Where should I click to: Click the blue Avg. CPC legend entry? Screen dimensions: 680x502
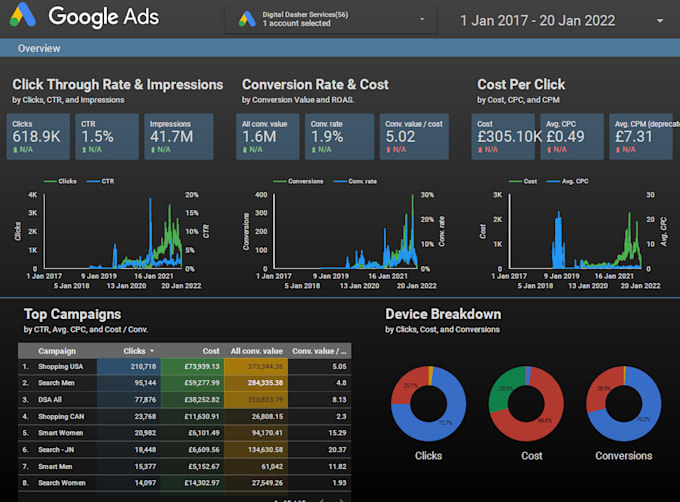pos(568,181)
